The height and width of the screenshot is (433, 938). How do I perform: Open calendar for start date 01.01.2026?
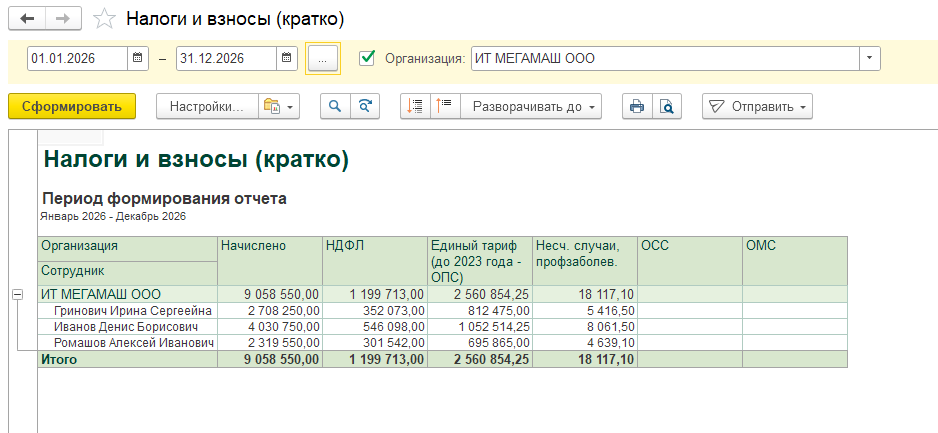click(x=138, y=59)
